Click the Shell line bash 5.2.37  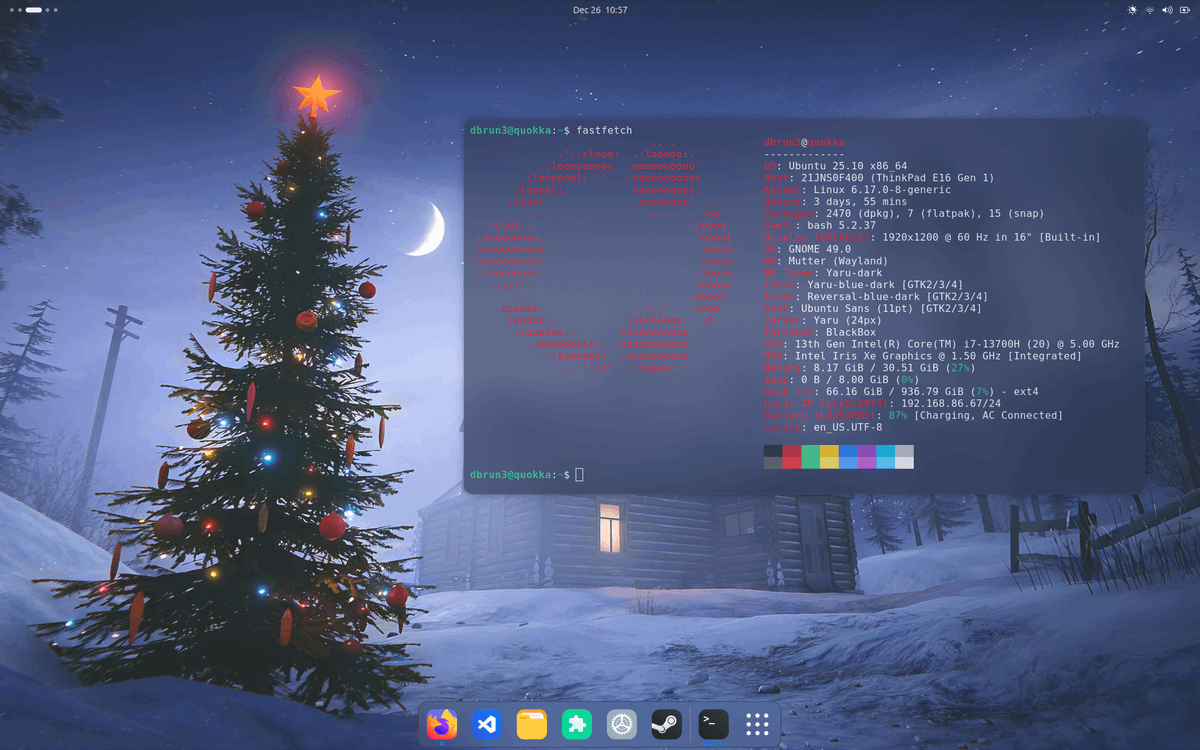point(819,226)
